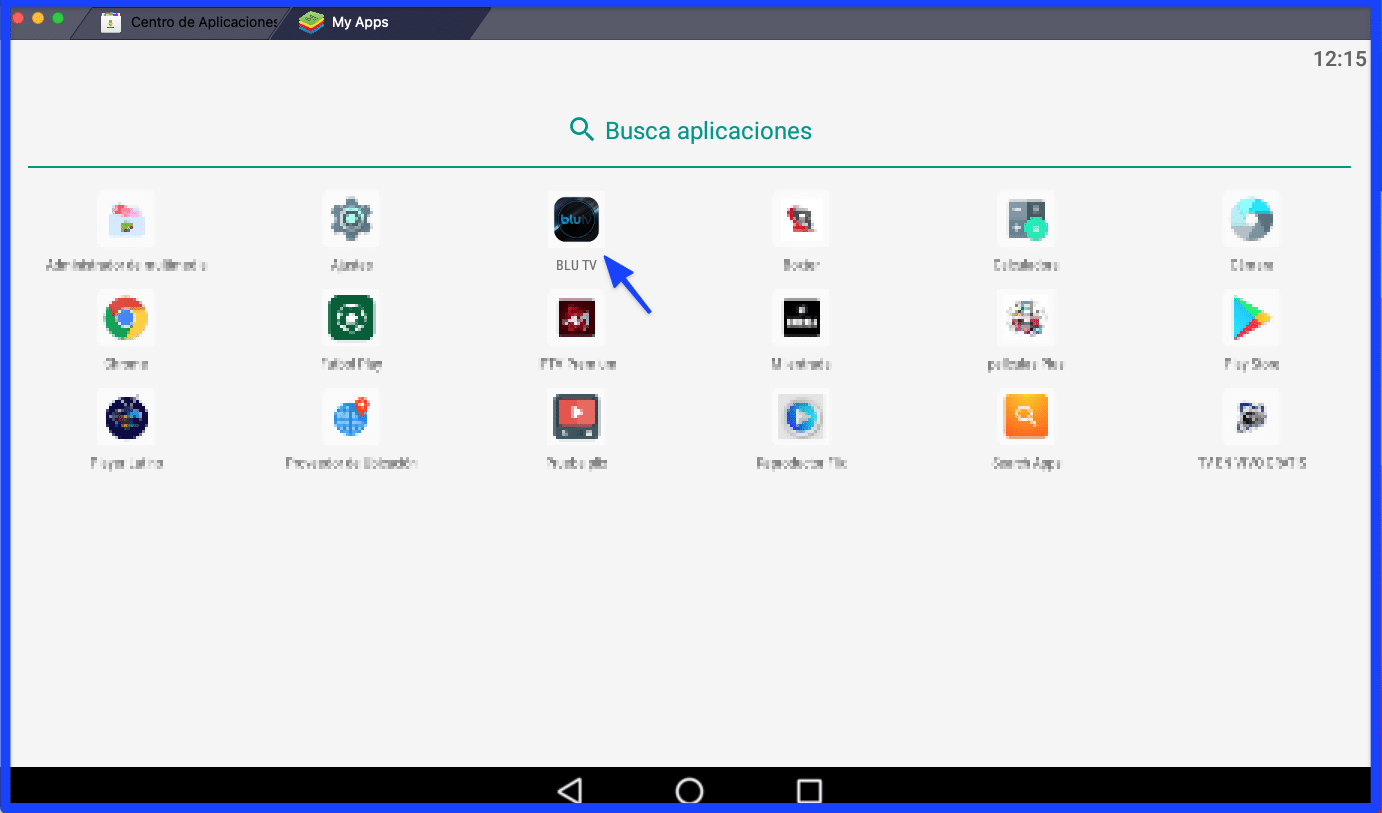The width and height of the screenshot is (1382, 813).
Task: Launch the Prueba.apk app
Action: 576,417
